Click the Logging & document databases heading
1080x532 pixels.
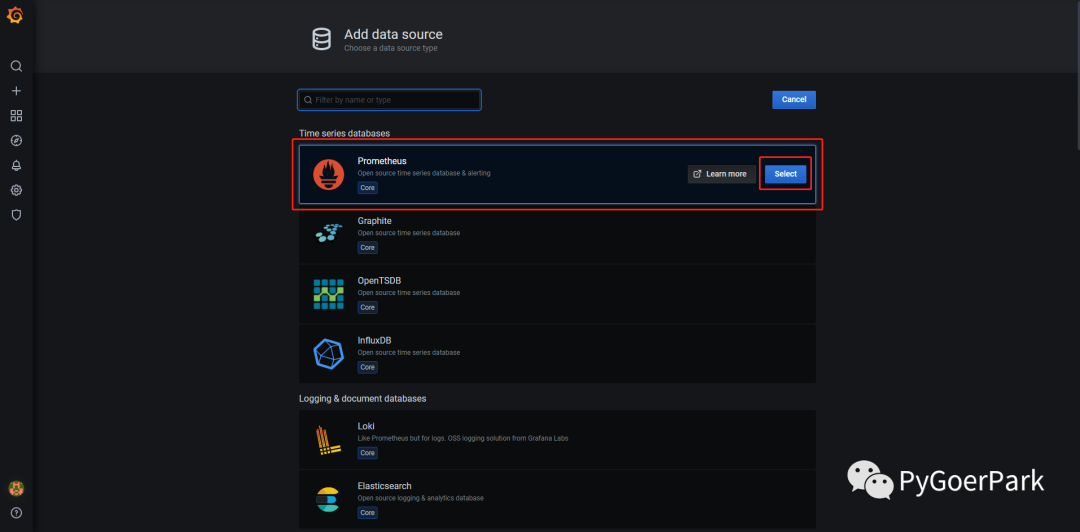click(x=362, y=398)
